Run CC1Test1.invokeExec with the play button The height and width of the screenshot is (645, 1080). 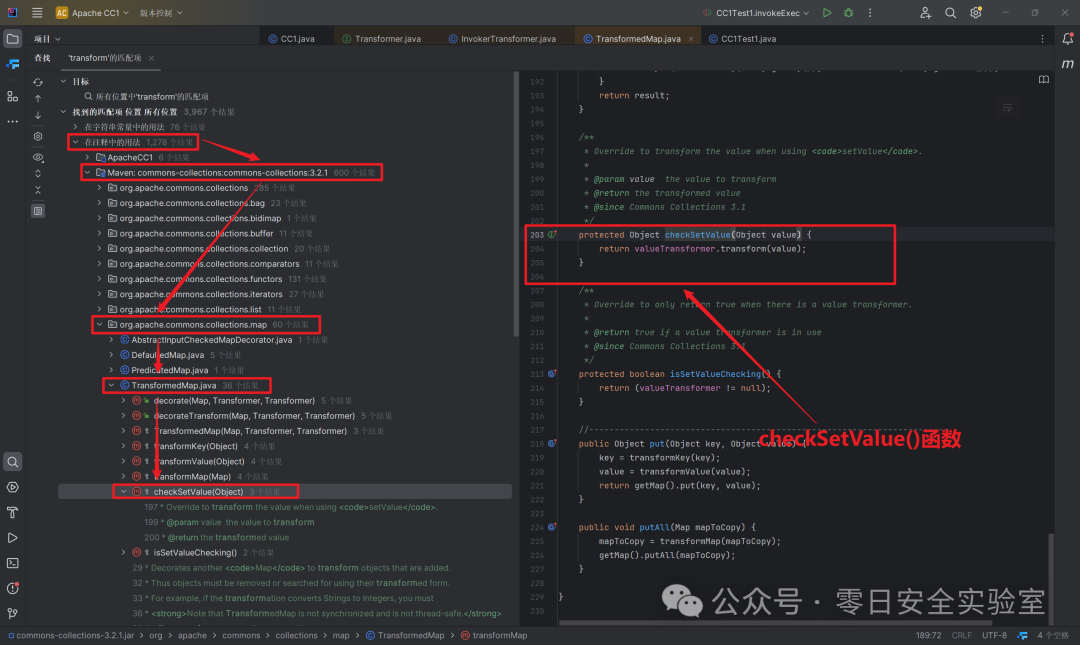tap(827, 12)
